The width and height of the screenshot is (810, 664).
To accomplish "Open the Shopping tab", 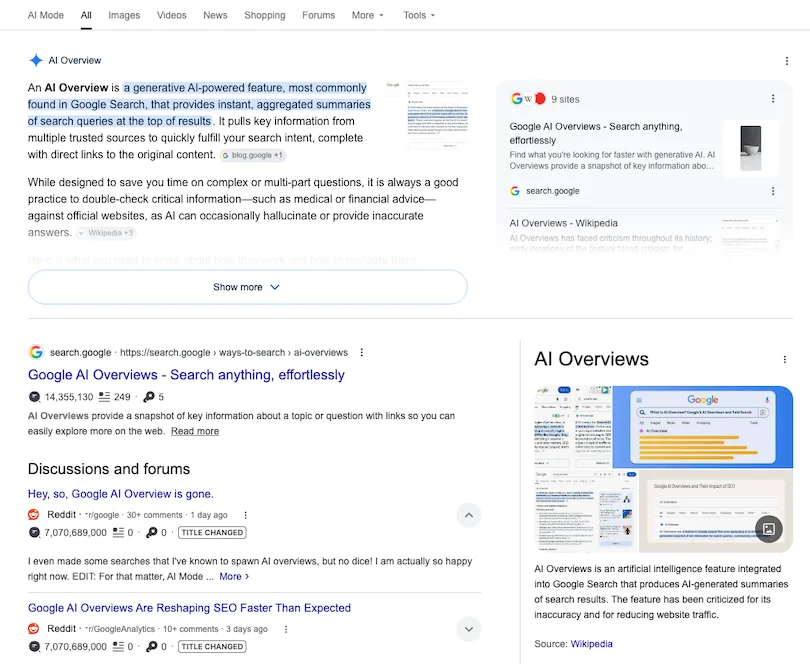I will pyautogui.click(x=264, y=15).
